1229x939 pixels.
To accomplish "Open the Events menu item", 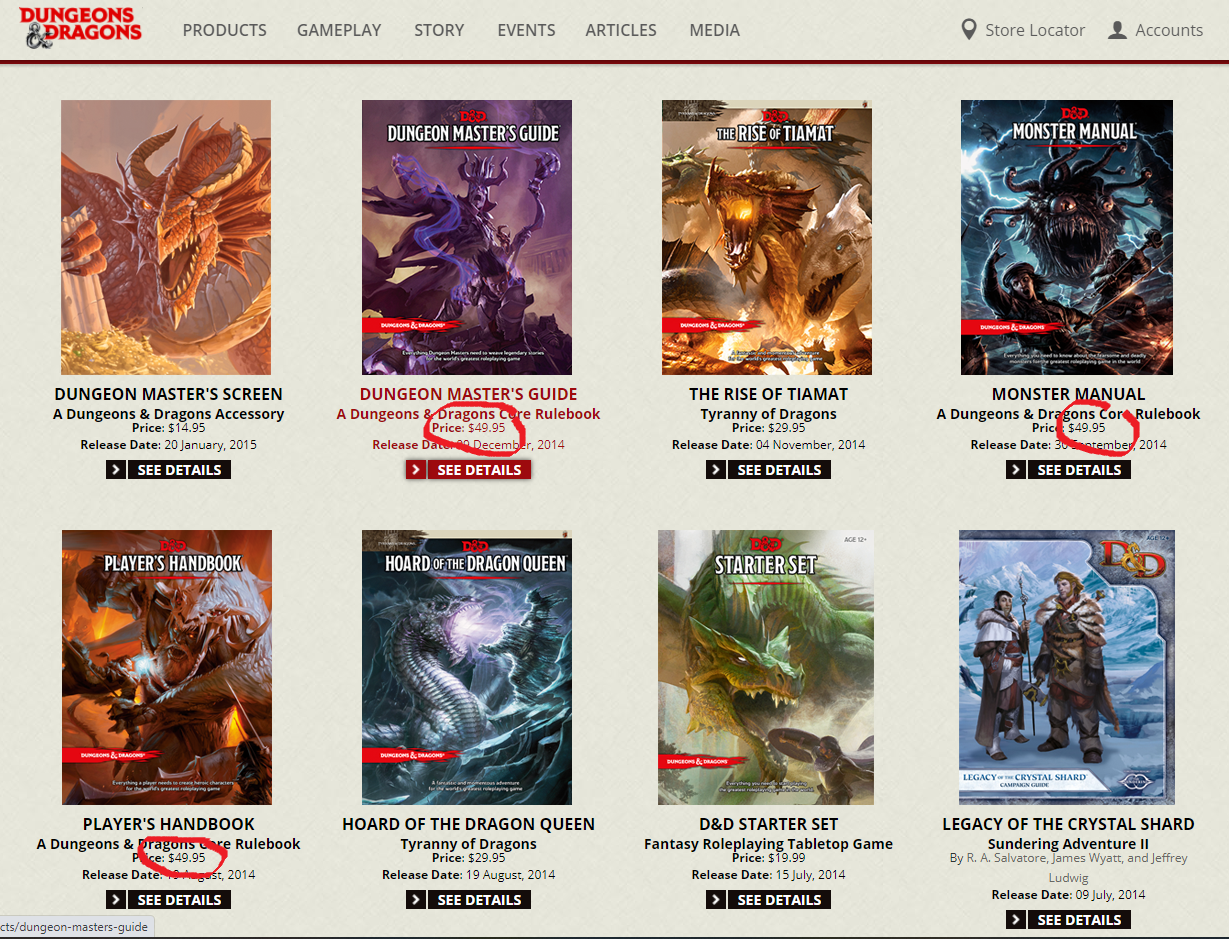I will click(526, 30).
